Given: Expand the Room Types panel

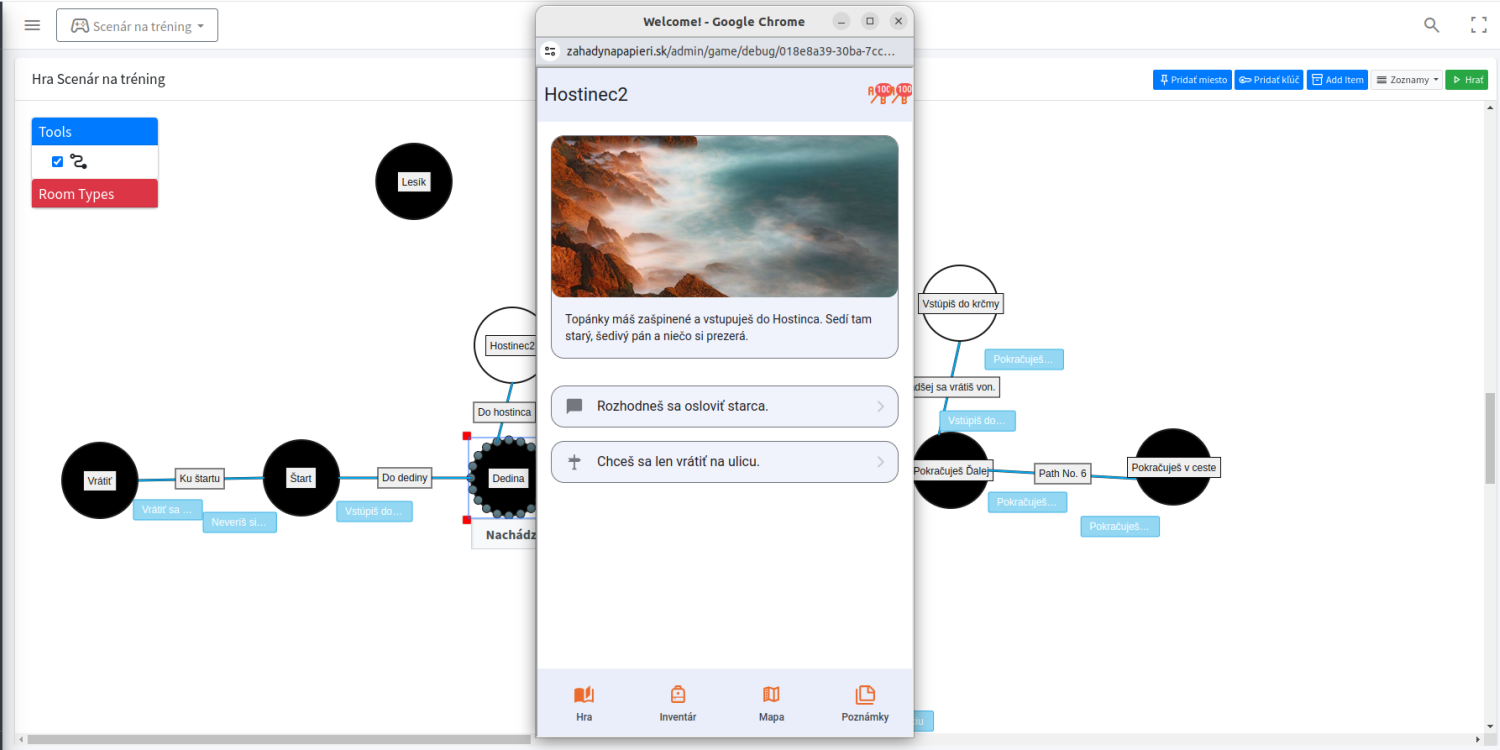Looking at the screenshot, I should tap(95, 194).
